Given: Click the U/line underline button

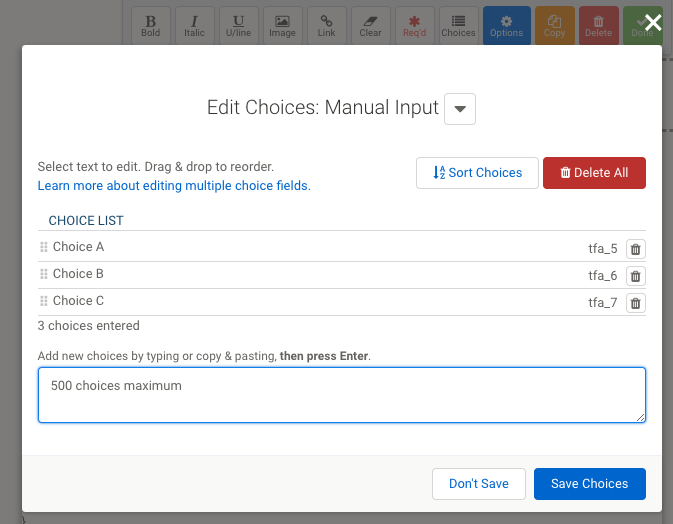Looking at the screenshot, I should tap(239, 25).
